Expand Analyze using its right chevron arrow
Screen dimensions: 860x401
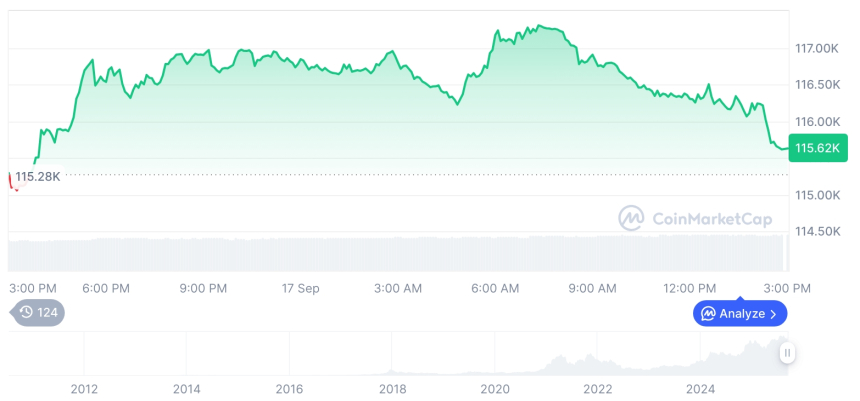tap(773, 314)
